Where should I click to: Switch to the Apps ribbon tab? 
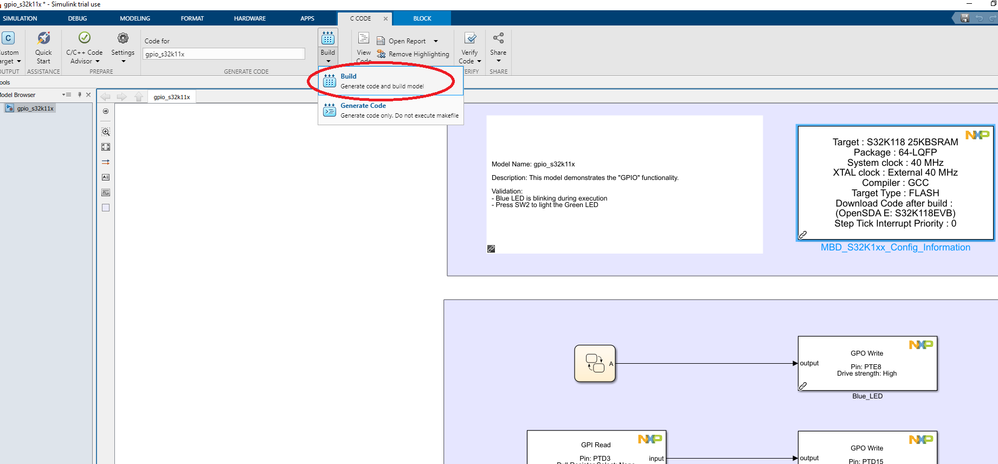(x=307, y=18)
